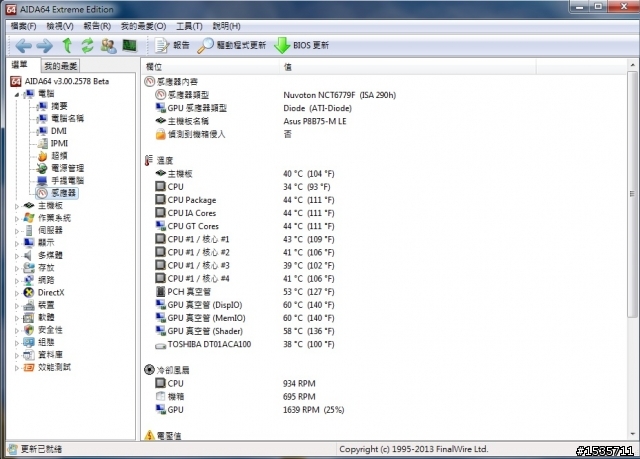Expand the 存放 tree node
This screenshot has height=459, width=640.
coord(17,268)
